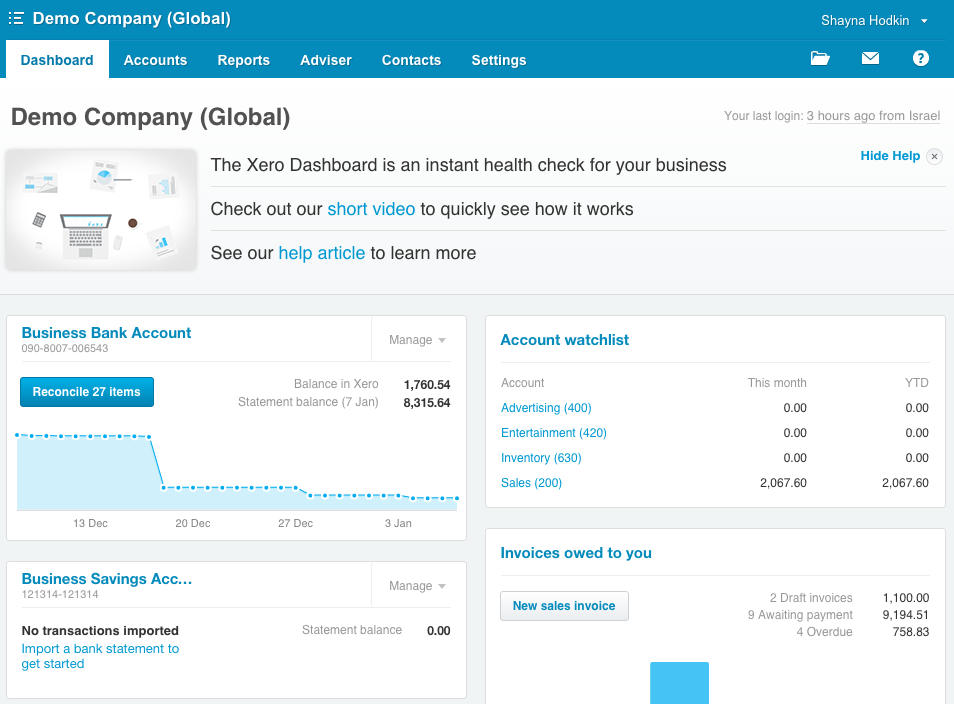Screen dimensions: 954x704
Task: Open the mail inbox icon
Action: pos(871,58)
